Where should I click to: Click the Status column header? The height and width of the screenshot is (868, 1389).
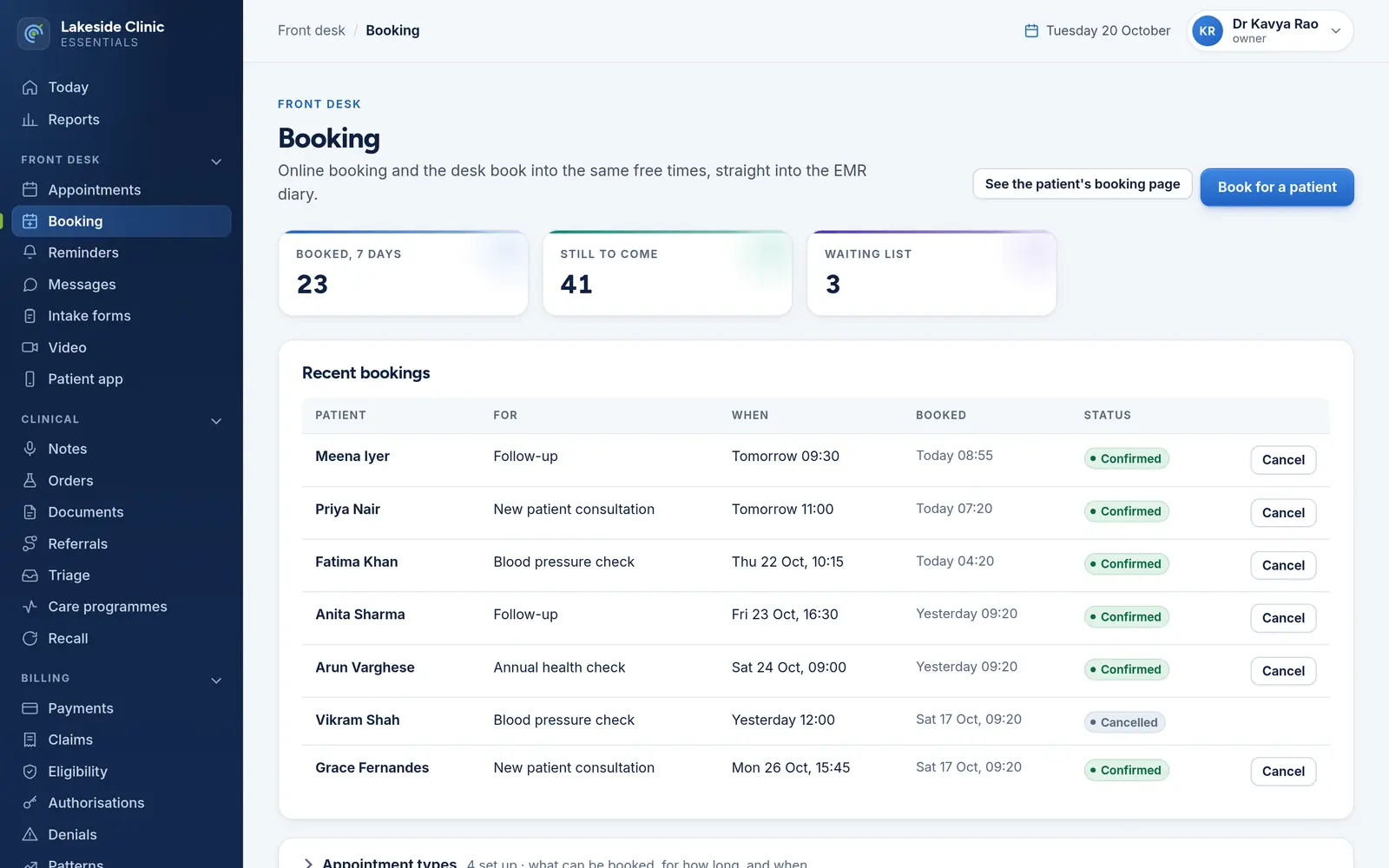(1107, 415)
